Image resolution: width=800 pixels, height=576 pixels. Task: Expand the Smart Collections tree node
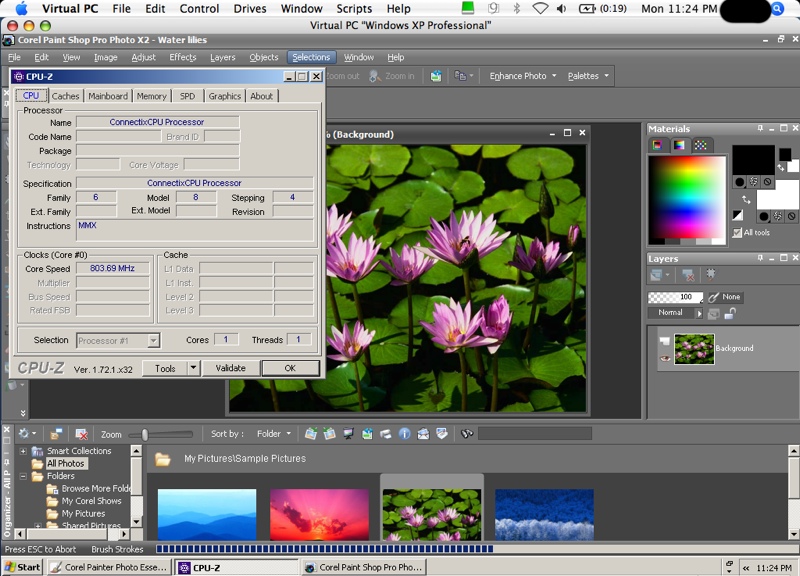click(24, 451)
